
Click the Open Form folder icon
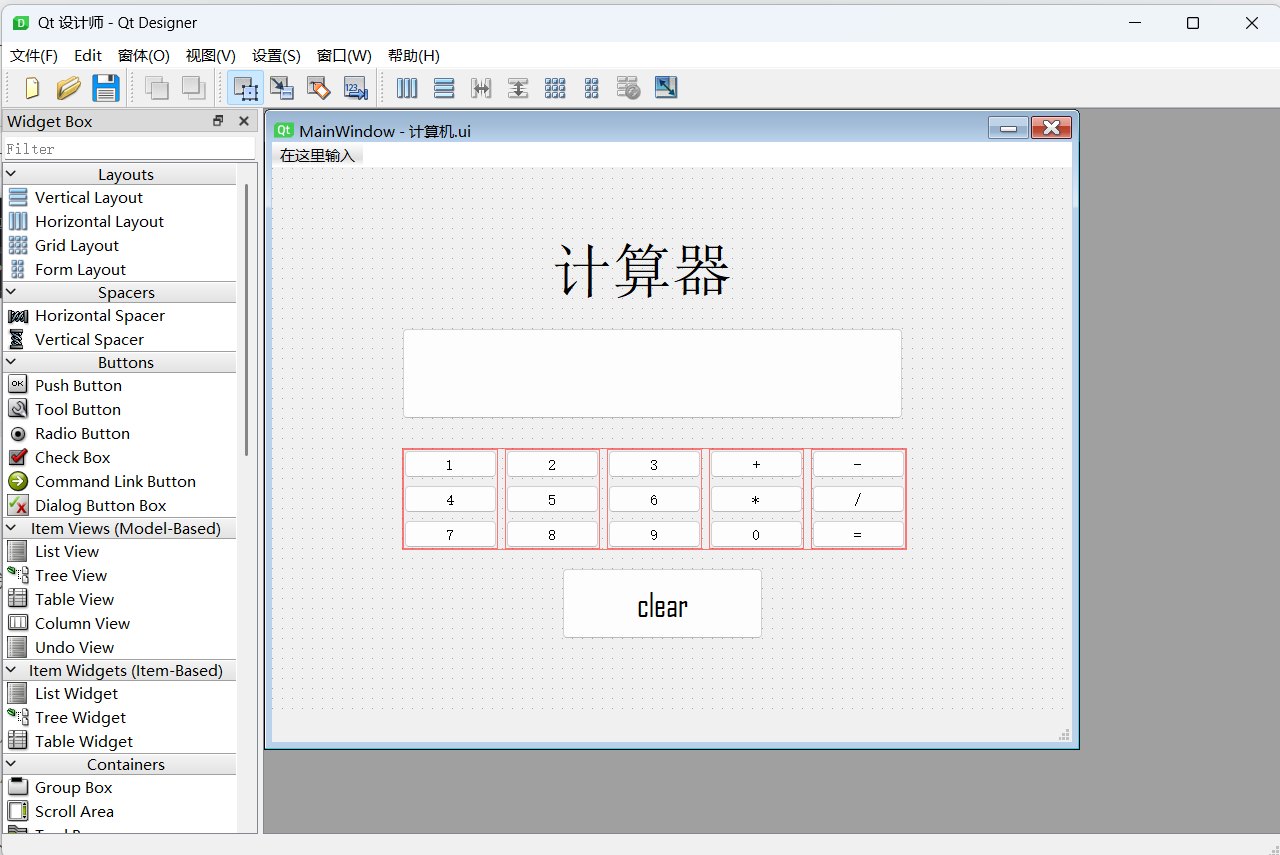point(68,88)
